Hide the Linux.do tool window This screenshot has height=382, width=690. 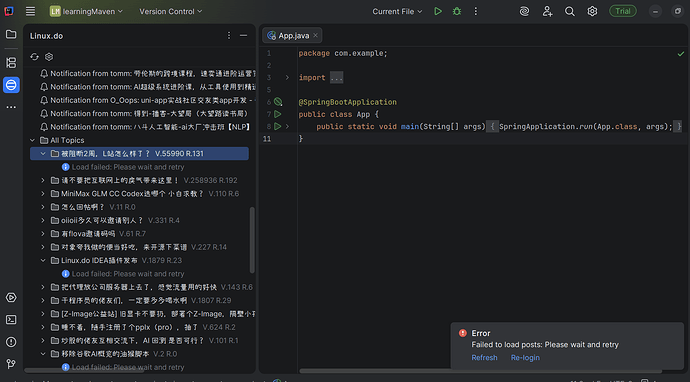coord(243,36)
